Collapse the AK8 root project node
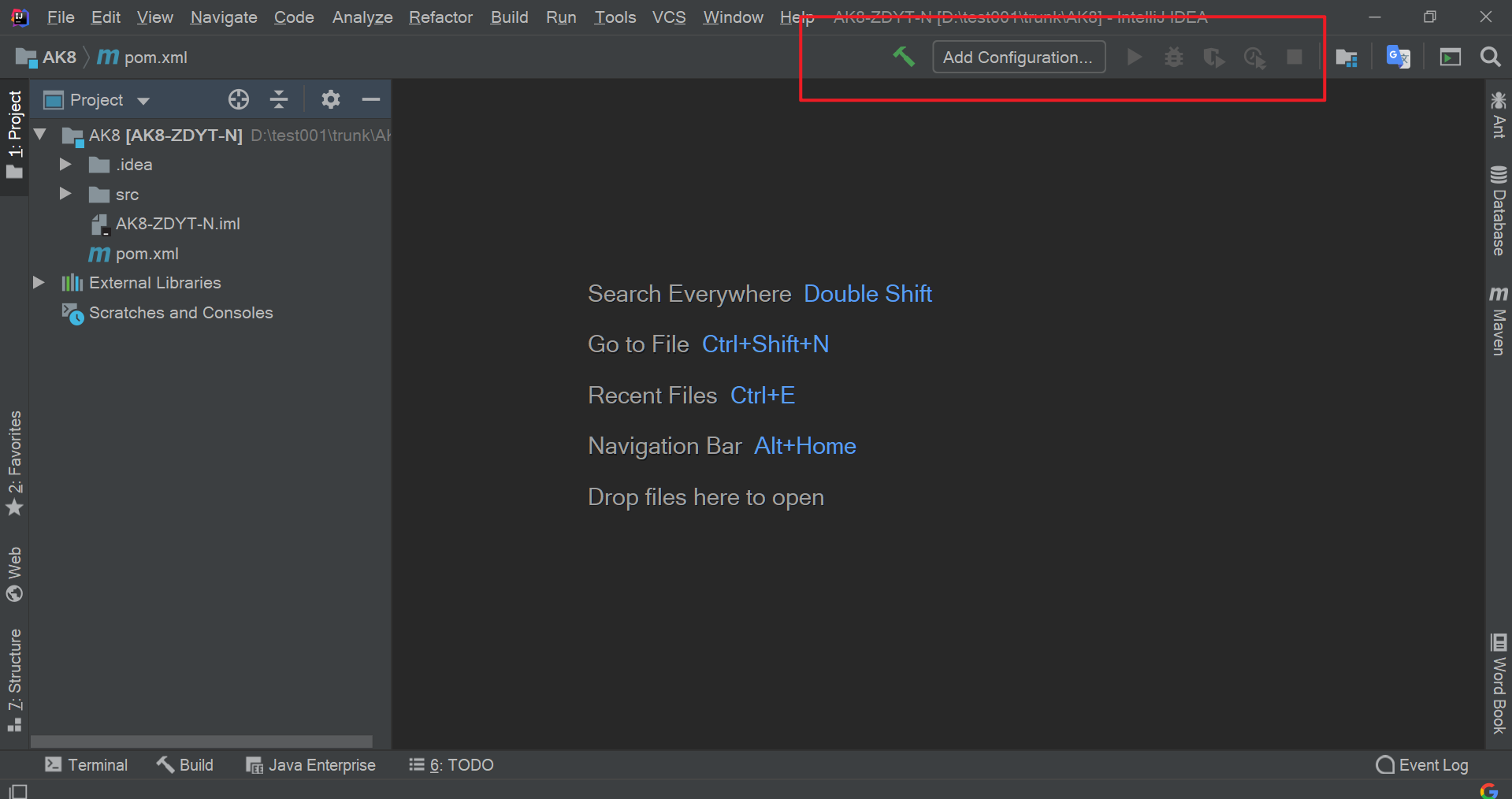Image resolution: width=1512 pixels, height=799 pixels. point(40,135)
